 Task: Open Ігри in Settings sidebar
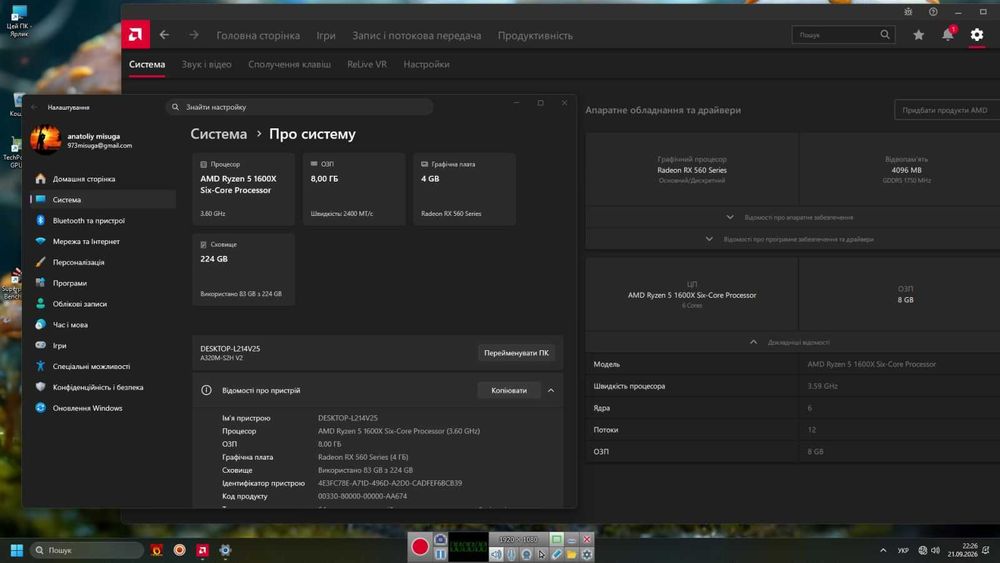coord(103,345)
